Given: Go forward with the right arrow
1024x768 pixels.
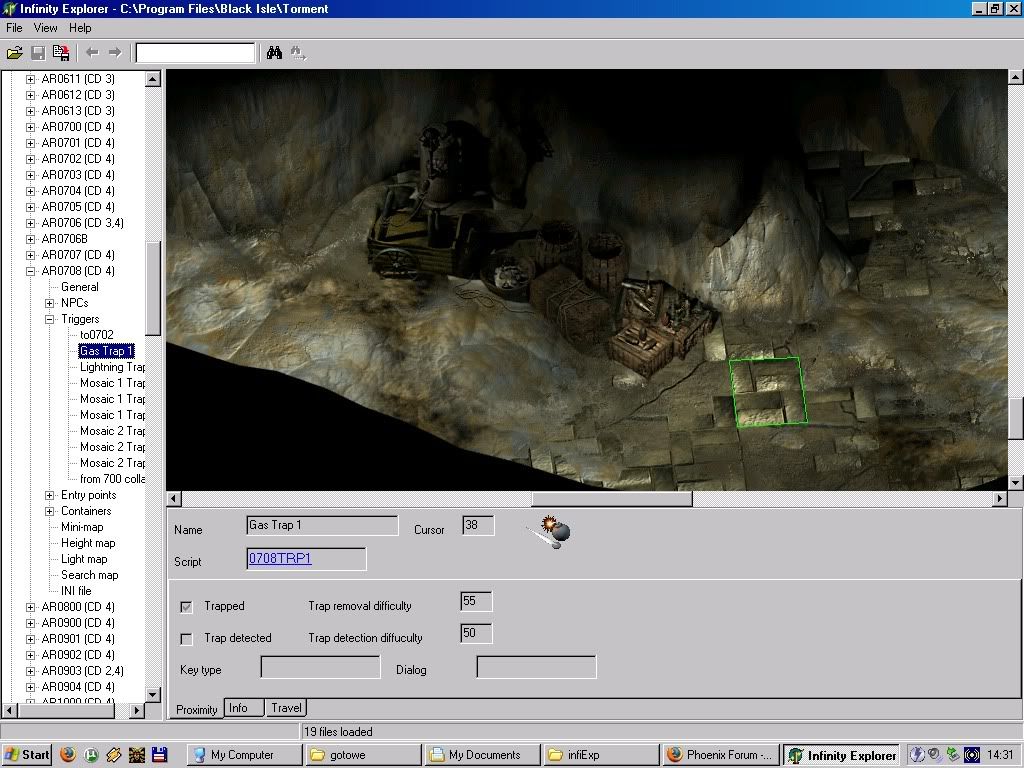Looking at the screenshot, I should [115, 52].
